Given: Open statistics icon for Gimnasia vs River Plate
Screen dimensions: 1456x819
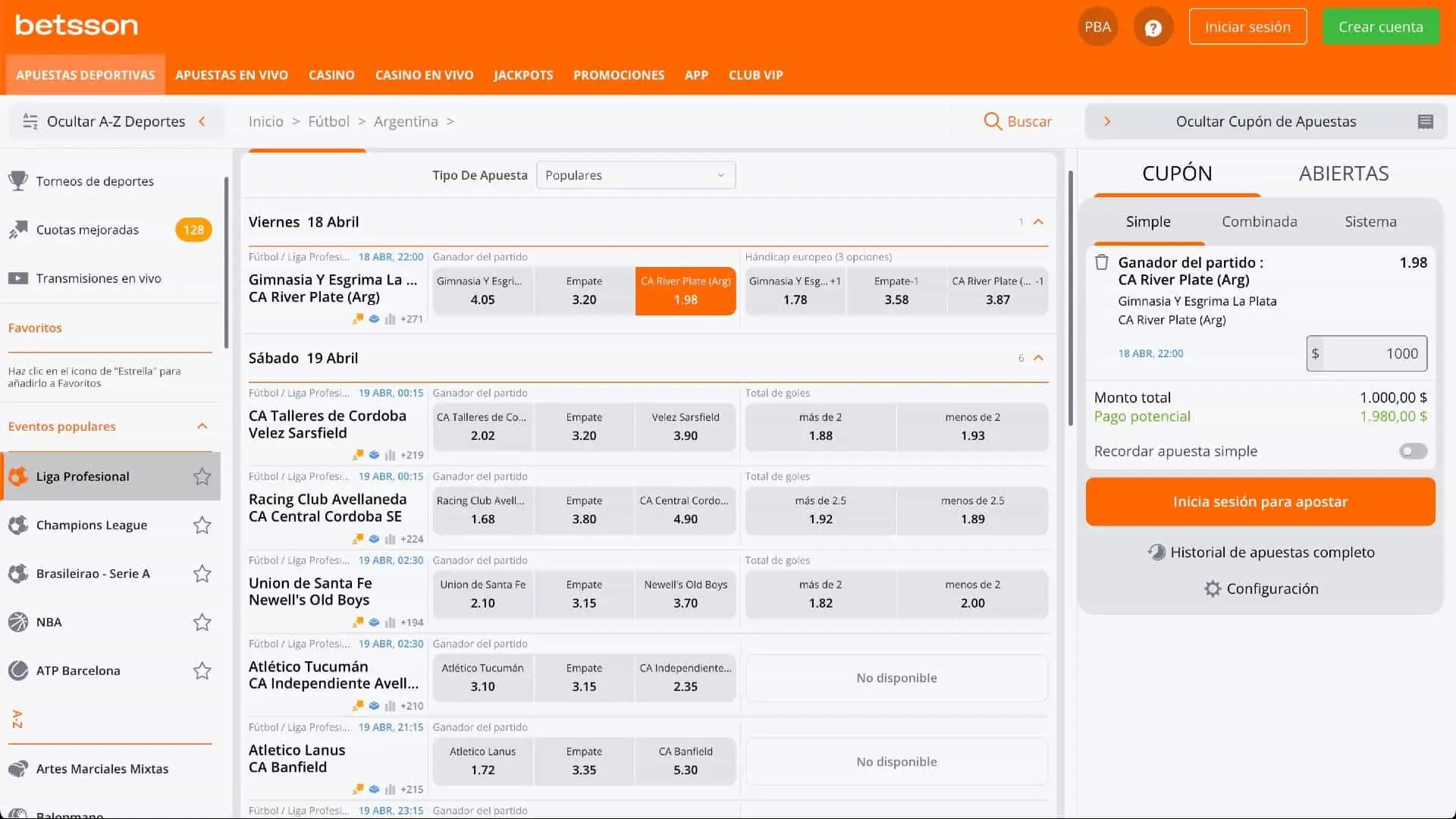Looking at the screenshot, I should (390, 319).
